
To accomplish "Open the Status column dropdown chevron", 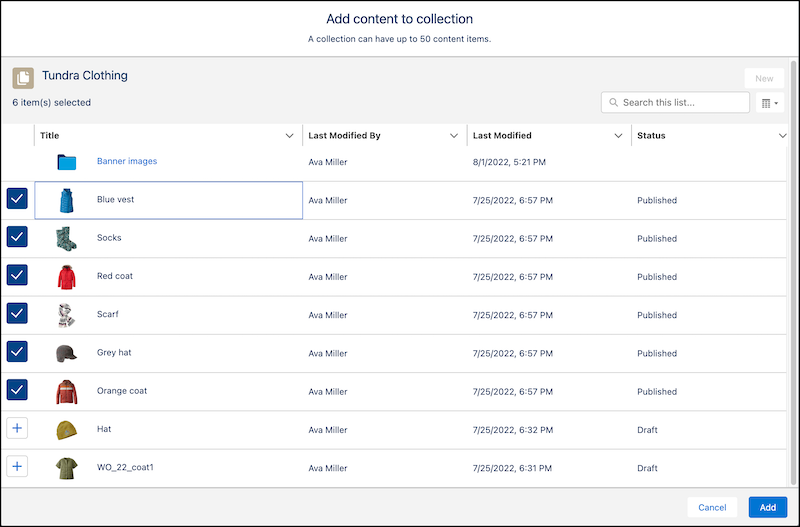I will [x=782, y=136].
